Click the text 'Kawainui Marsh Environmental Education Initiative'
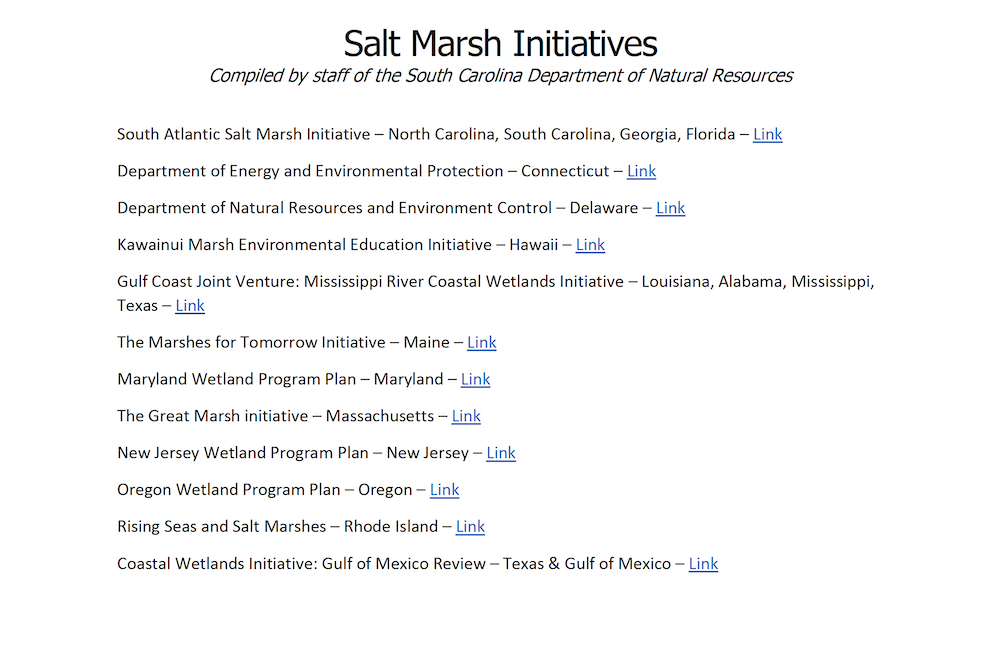Screen dimensions: 1000x667 [304, 246]
